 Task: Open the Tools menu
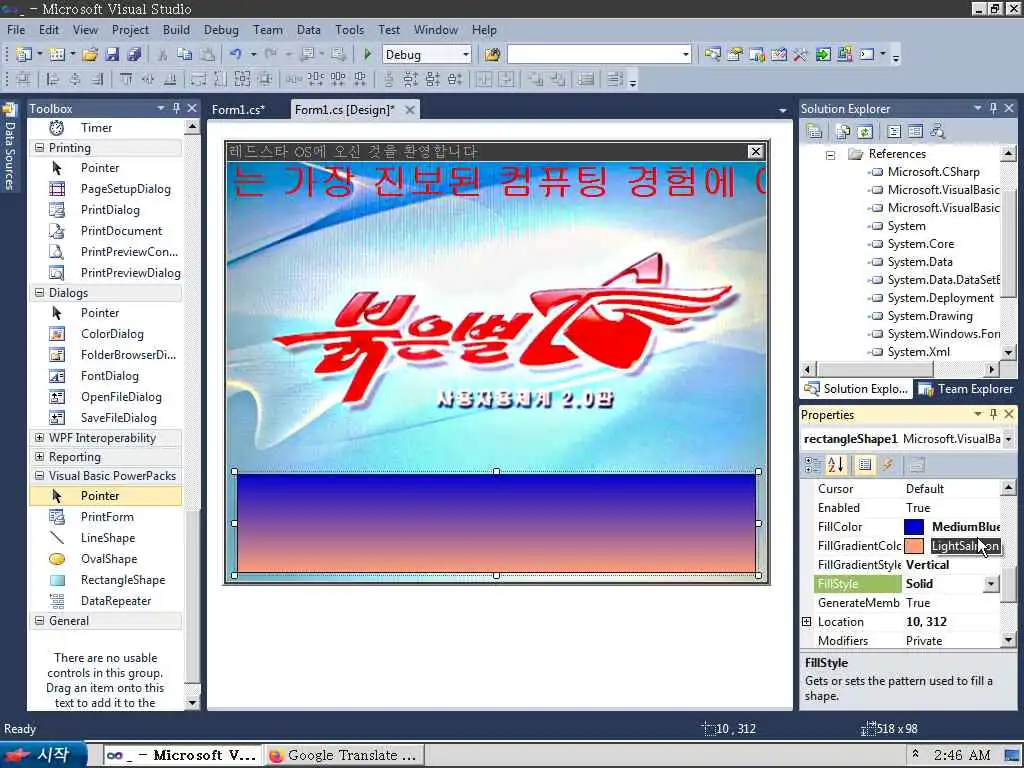[349, 29]
